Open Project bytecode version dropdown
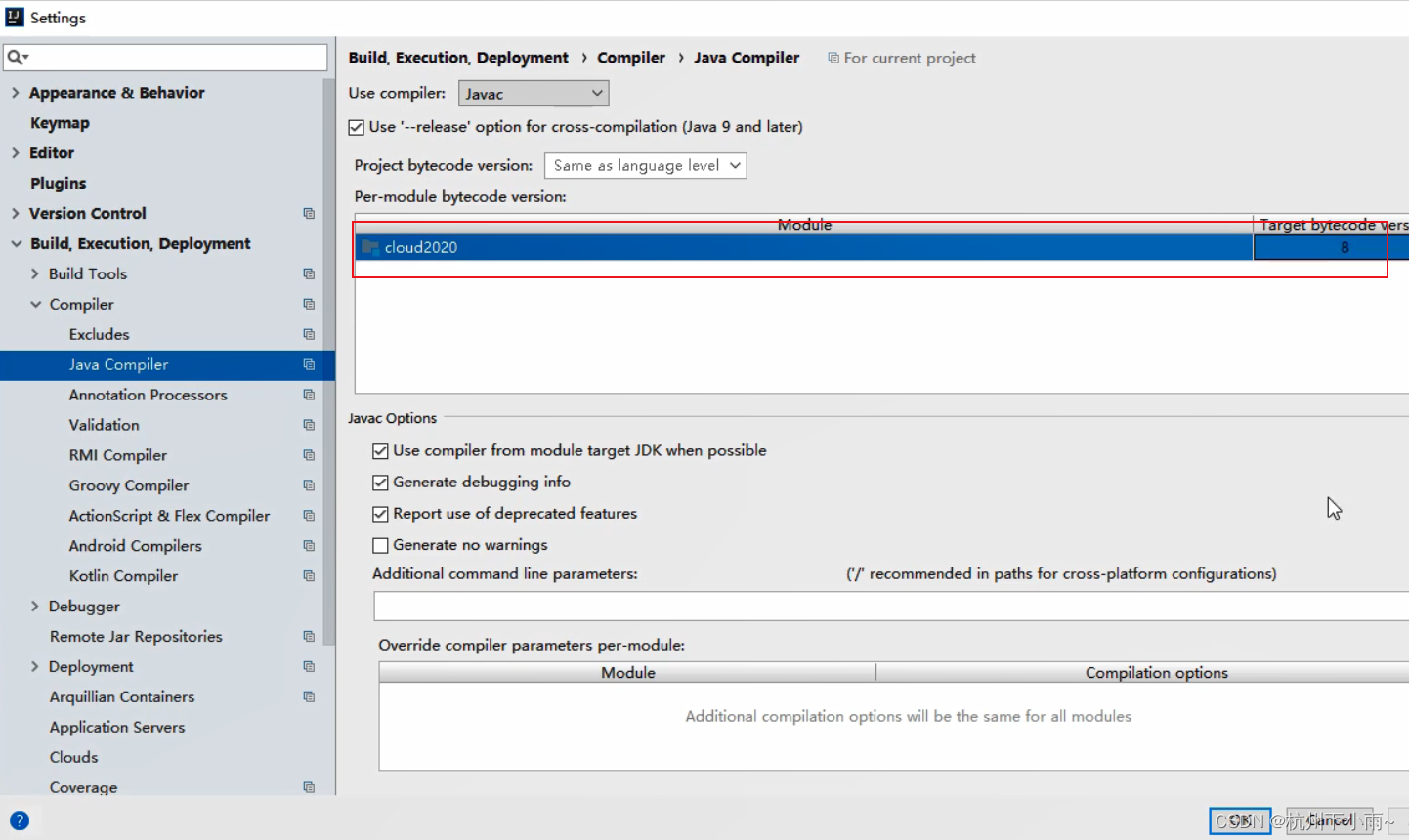Viewport: 1409px width, 840px height. coord(645,166)
